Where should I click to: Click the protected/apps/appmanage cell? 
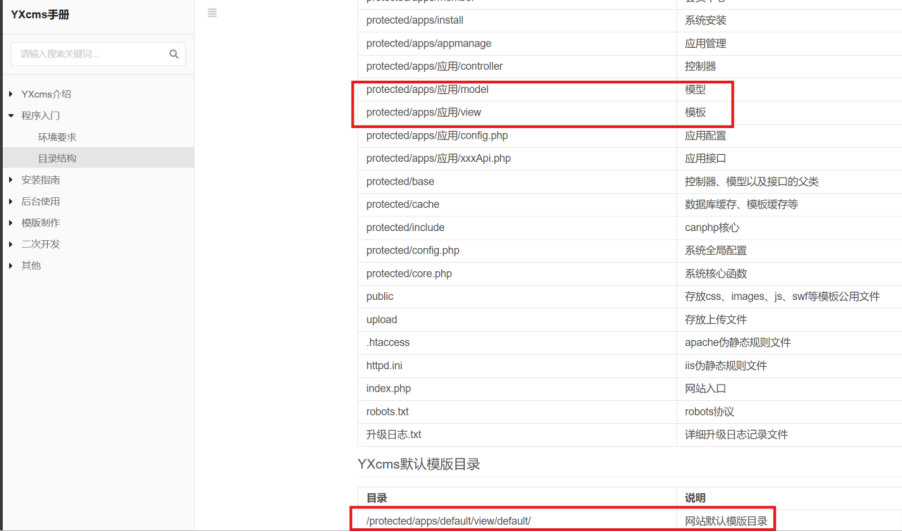(x=517, y=43)
